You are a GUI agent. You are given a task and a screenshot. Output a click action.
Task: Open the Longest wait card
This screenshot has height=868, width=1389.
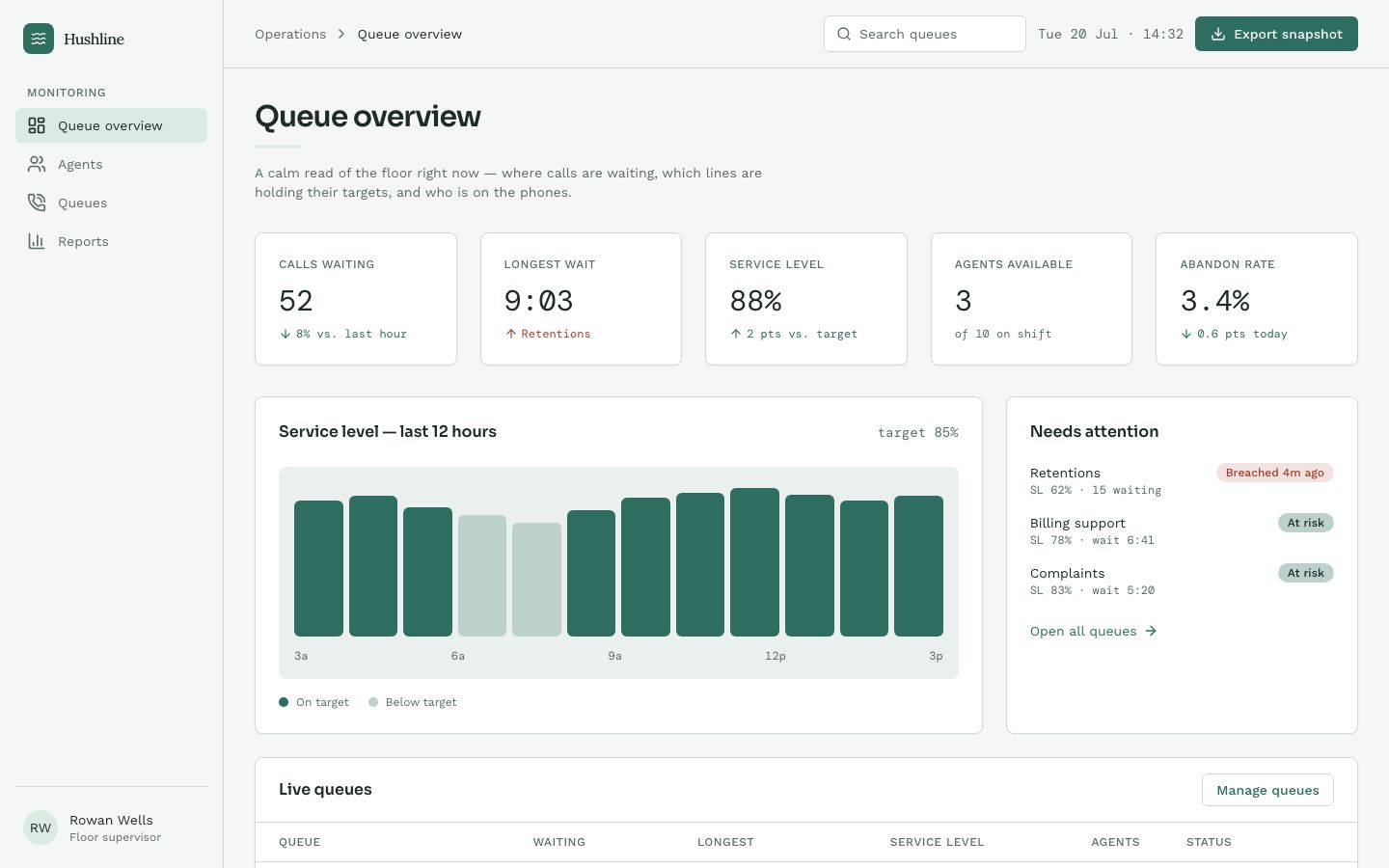(x=581, y=299)
